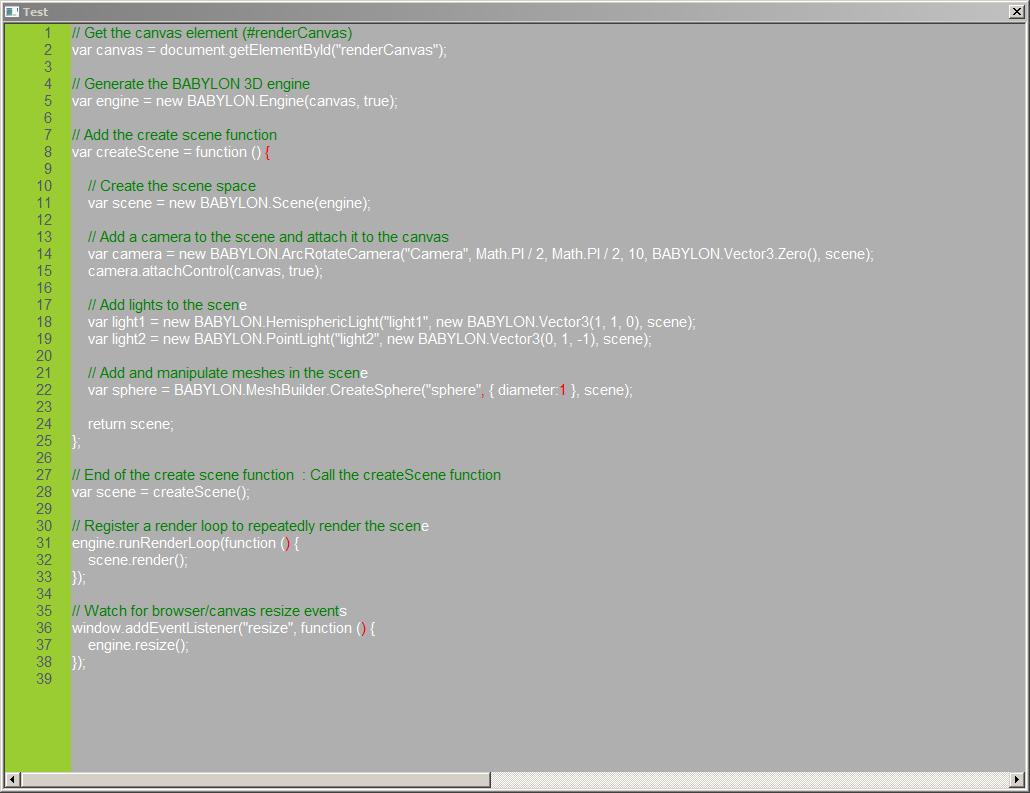1030x793 pixels.
Task: Click the horizontal scrollbar right arrow
Action: click(x=1017, y=779)
